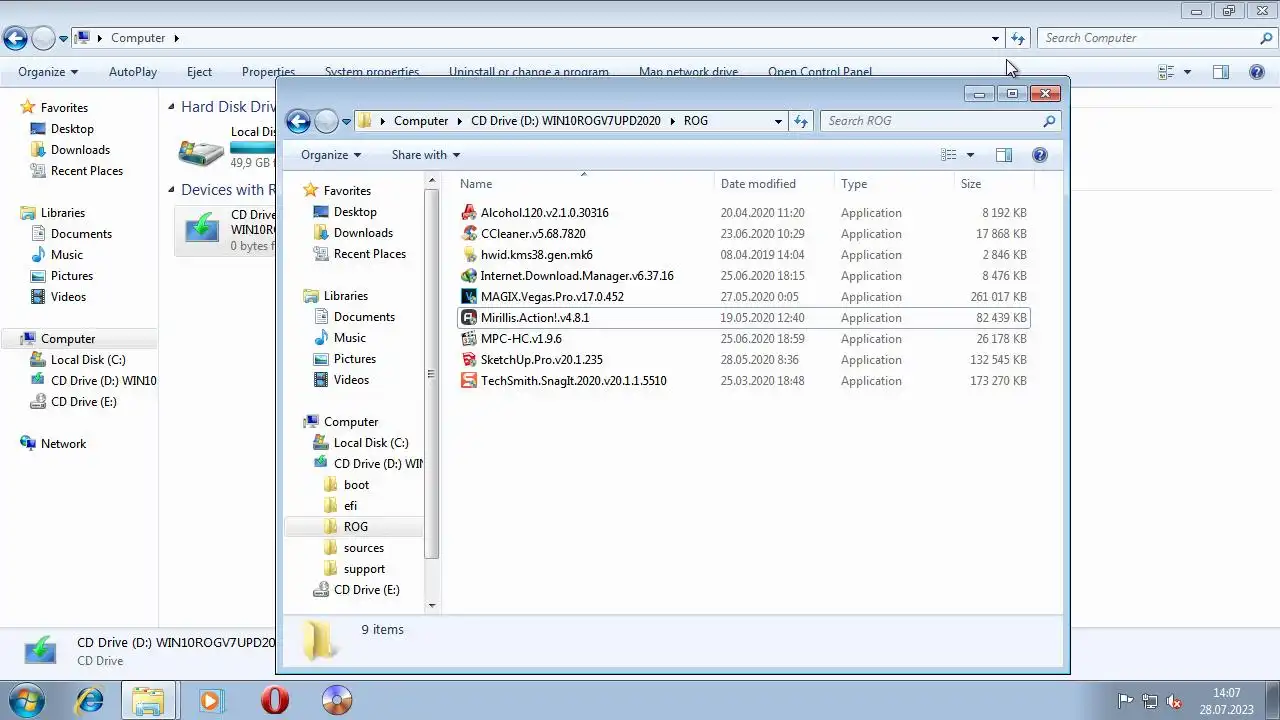
Task: Click the Search ROG field
Action: 940,121
